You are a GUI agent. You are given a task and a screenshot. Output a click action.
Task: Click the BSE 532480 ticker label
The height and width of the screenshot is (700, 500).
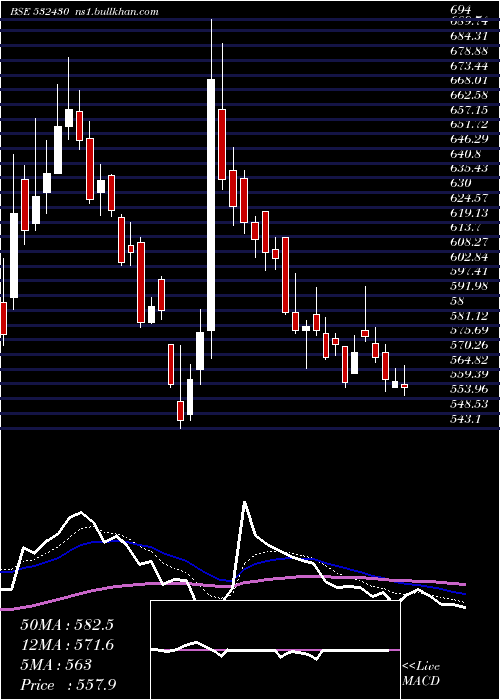point(39,12)
